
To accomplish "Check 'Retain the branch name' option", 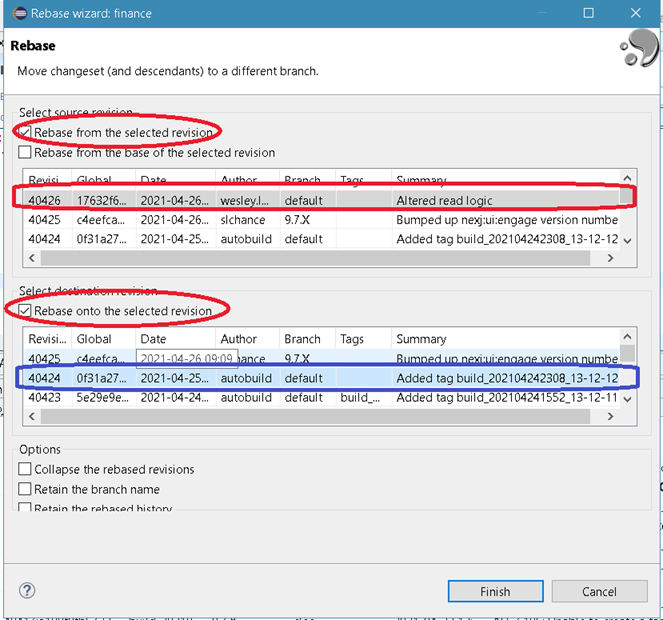I will click(x=25, y=489).
